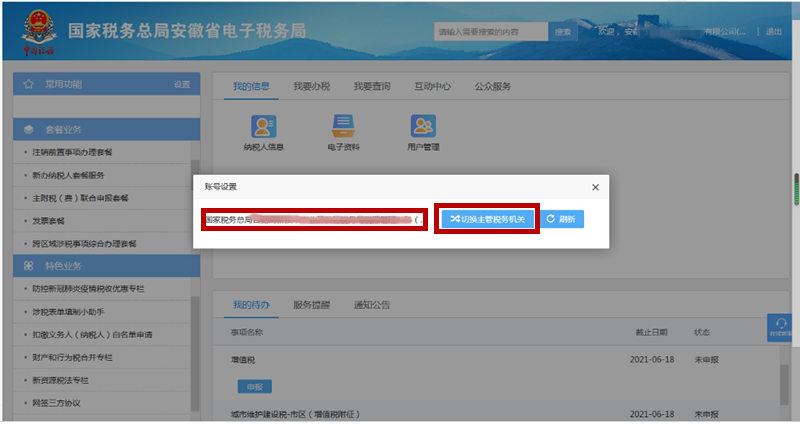Click the 增值税 row title
The height and width of the screenshot is (424, 800).
pyautogui.click(x=243, y=360)
